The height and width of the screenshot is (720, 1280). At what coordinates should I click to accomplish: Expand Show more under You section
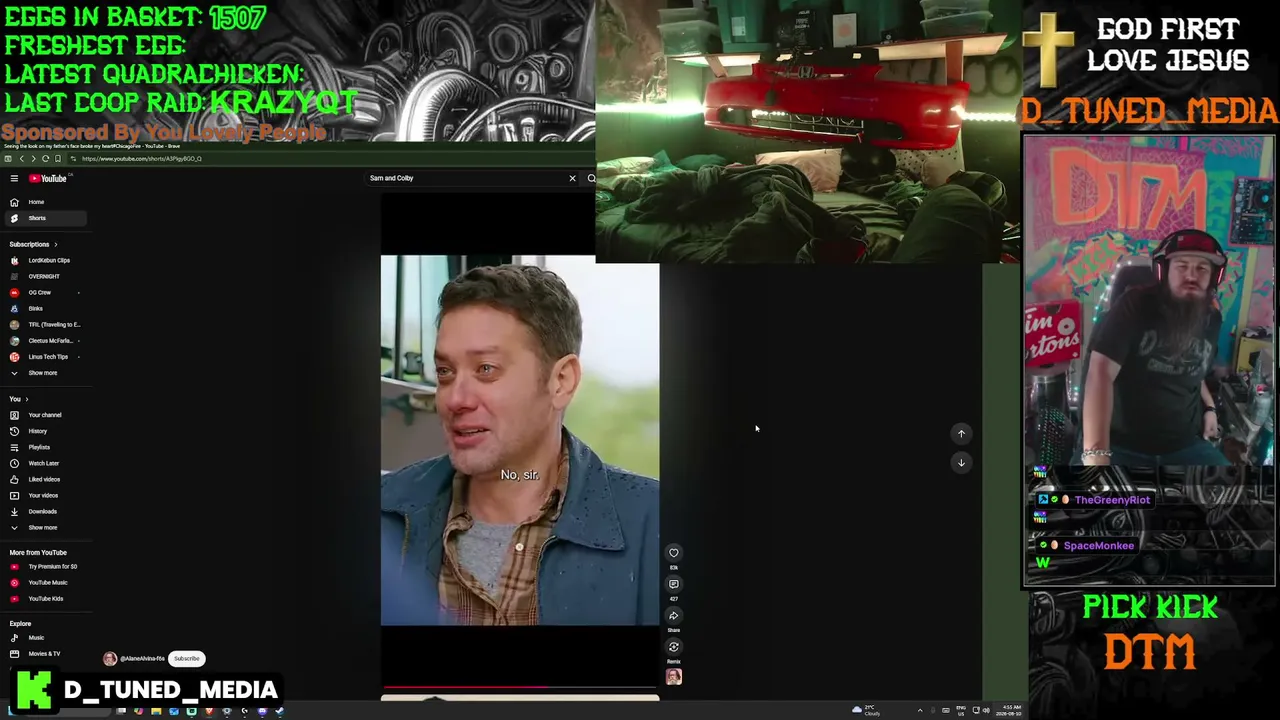click(x=45, y=527)
